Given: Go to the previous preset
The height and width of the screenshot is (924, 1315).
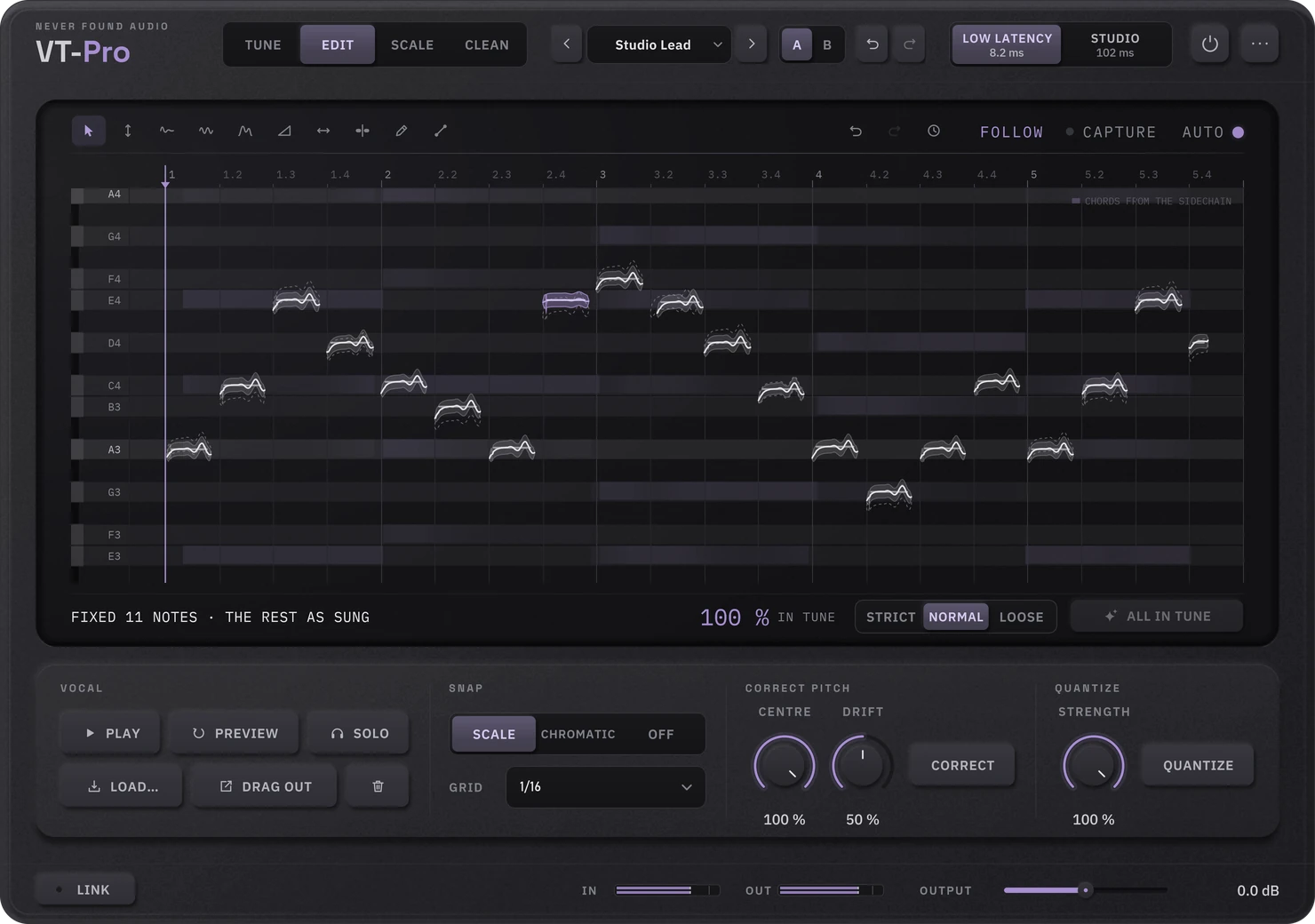Looking at the screenshot, I should [566, 44].
